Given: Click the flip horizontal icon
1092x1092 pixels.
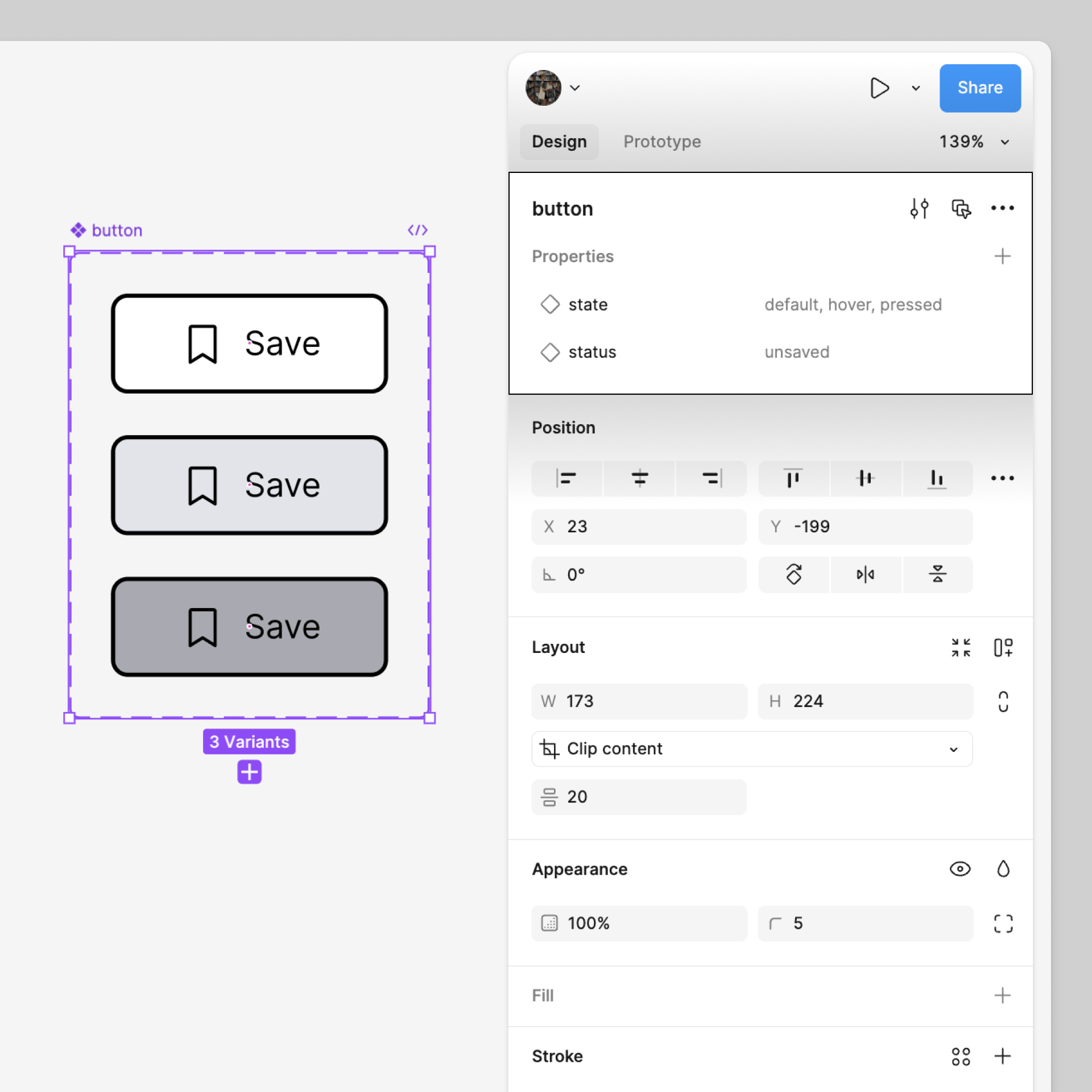Looking at the screenshot, I should 865,574.
